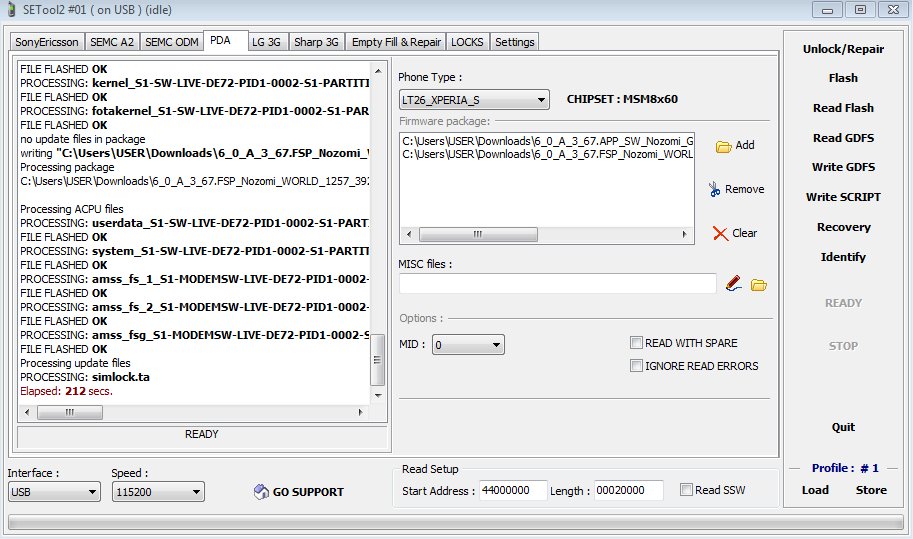This screenshot has height=539, width=913.
Task: Click the Profile: # 1 label
Action: tap(845, 468)
